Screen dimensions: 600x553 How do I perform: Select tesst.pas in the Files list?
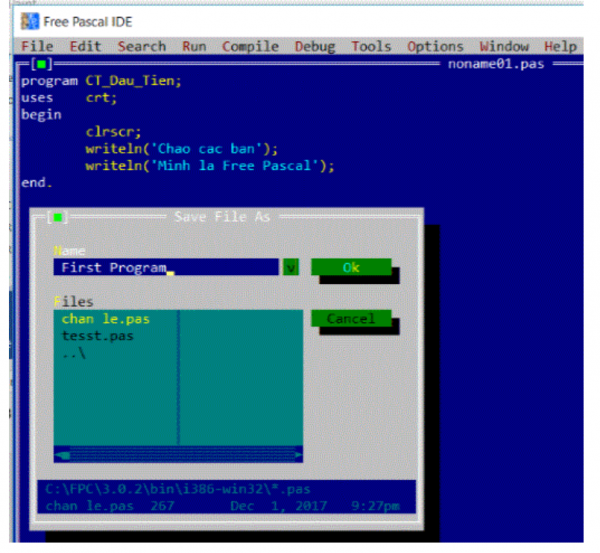(98, 336)
